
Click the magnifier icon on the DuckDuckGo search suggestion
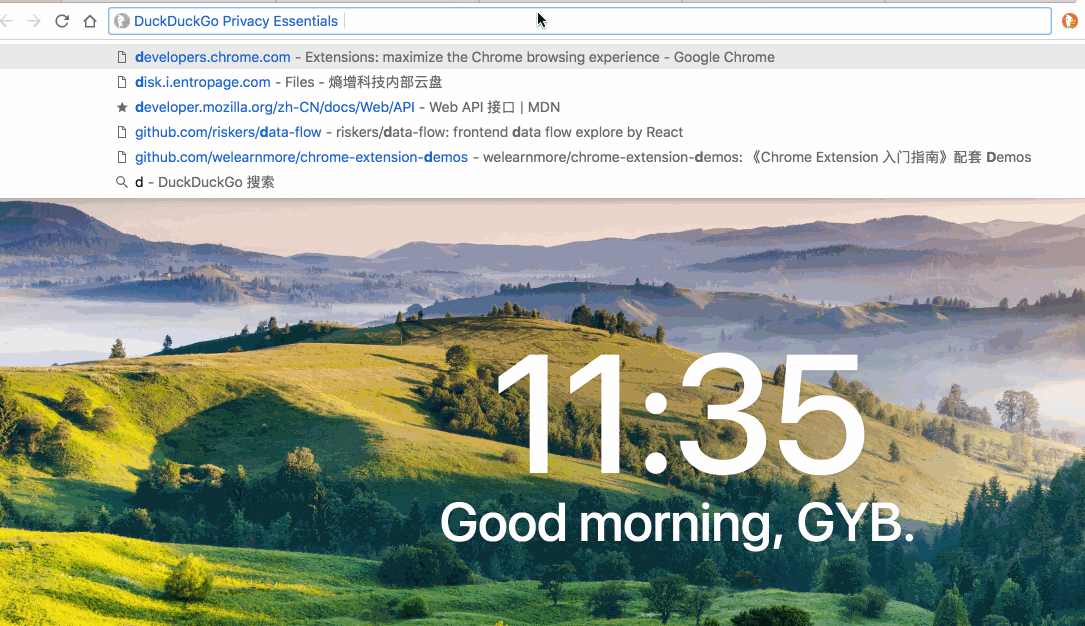[x=121, y=182]
